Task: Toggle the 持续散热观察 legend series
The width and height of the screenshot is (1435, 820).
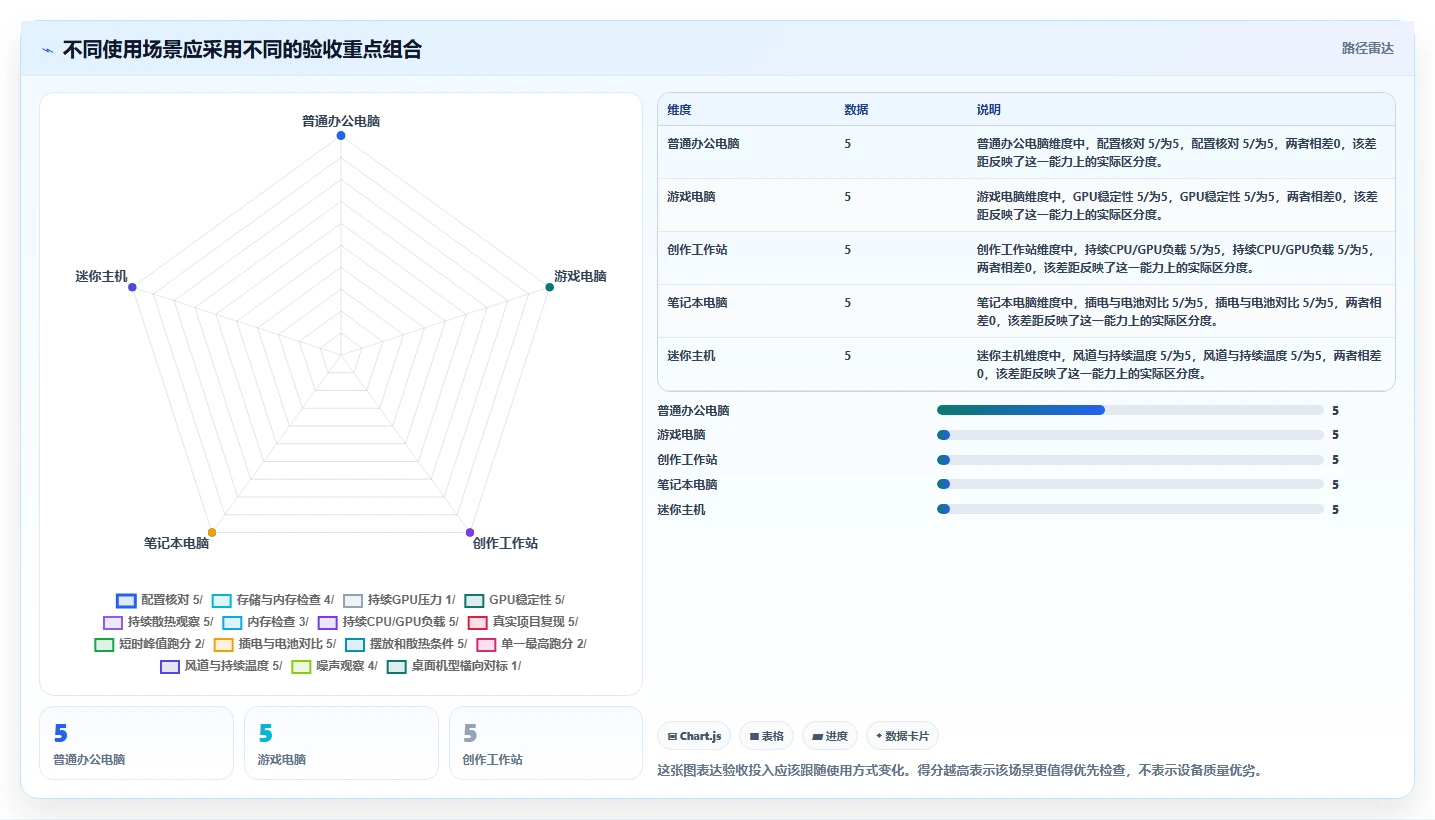Action: [x=158, y=622]
